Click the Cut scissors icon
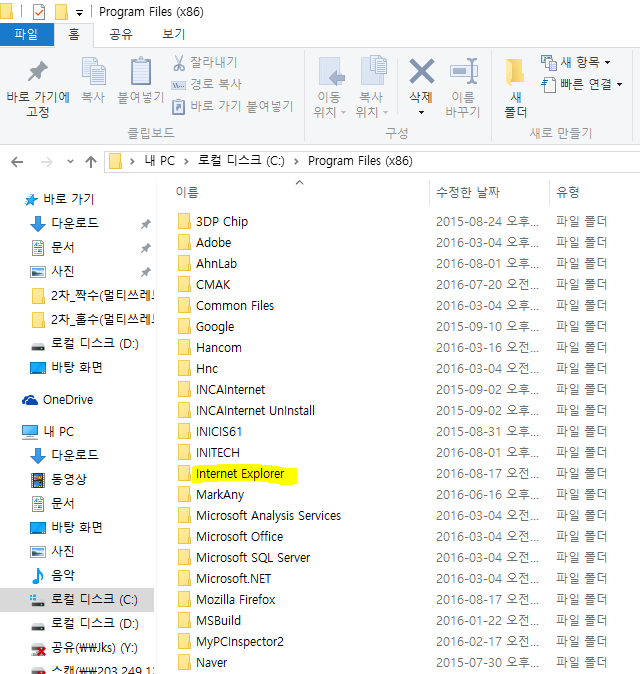The height and width of the screenshot is (674, 640). coord(180,63)
